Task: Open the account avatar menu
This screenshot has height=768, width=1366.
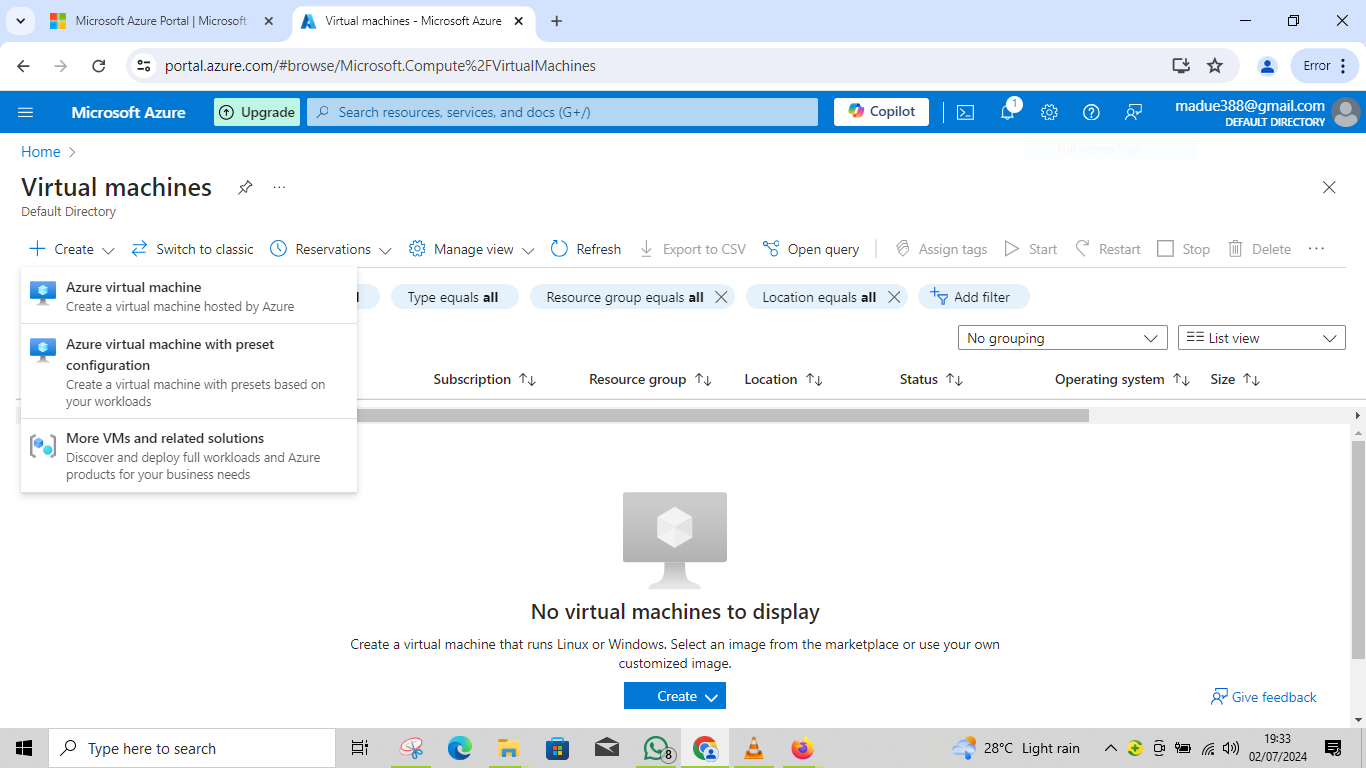Action: (x=1346, y=112)
